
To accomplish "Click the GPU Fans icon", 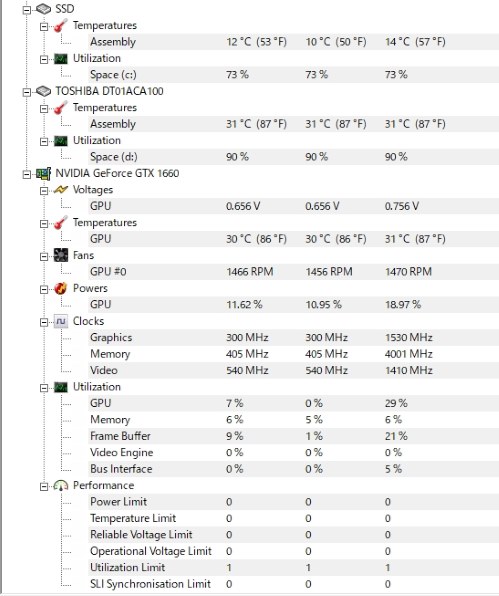I will 61,255.
